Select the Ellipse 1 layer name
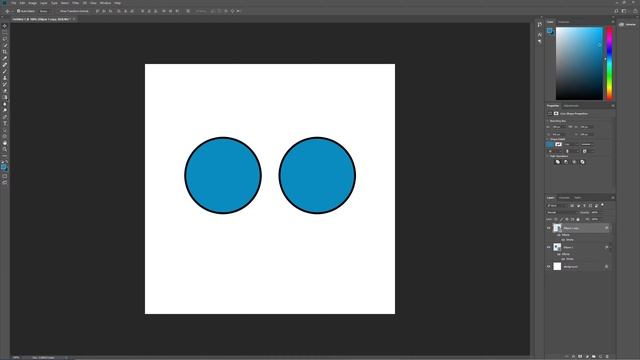The width and height of the screenshot is (640, 360). [568, 247]
